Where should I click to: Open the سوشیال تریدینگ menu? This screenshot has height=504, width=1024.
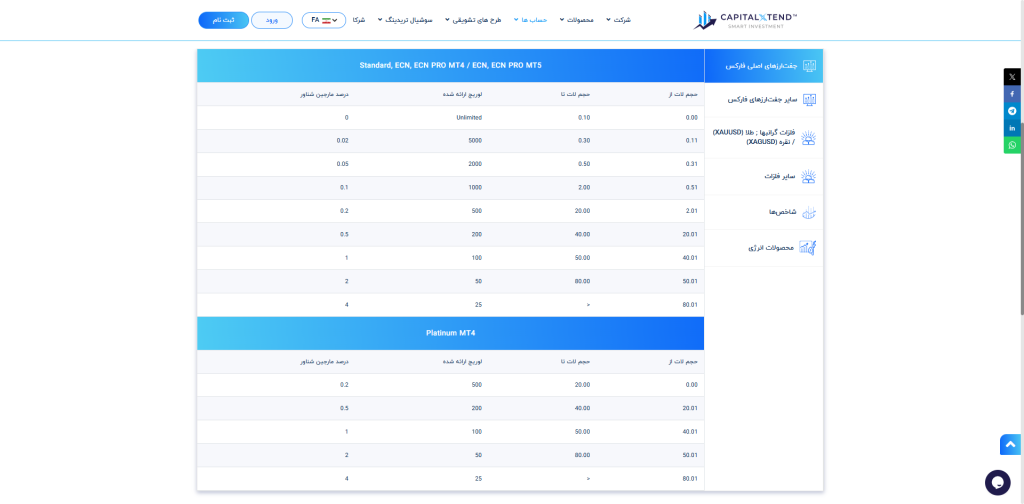point(405,20)
